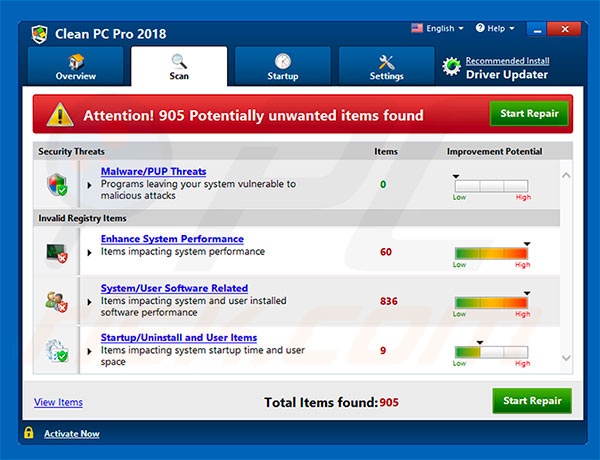
Task: Click the System/User Software potential meter
Action: tap(491, 303)
